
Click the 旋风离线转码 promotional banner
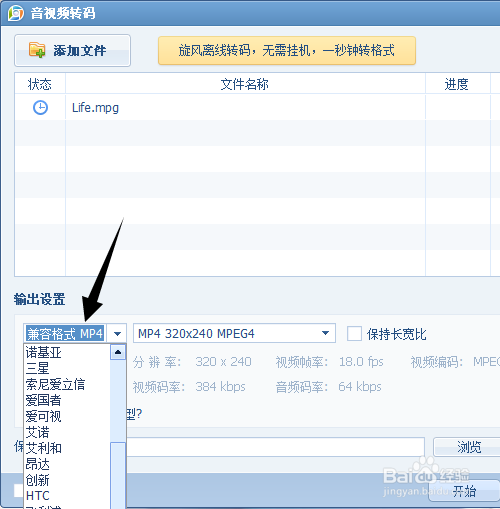click(287, 51)
